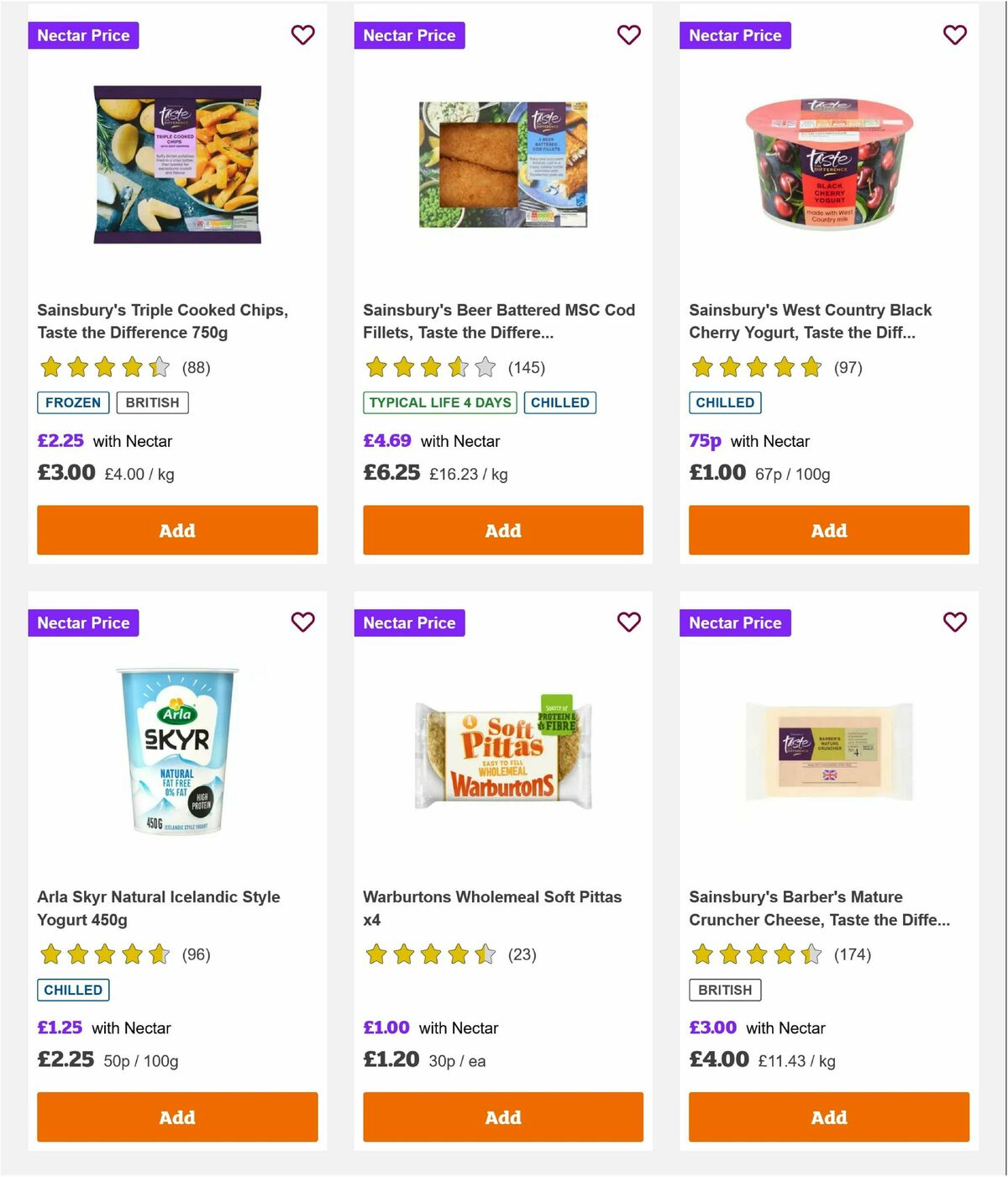Click the CHILLED tag on Black Cherry Yogurt
The image size is (1008, 1177).
[725, 402]
